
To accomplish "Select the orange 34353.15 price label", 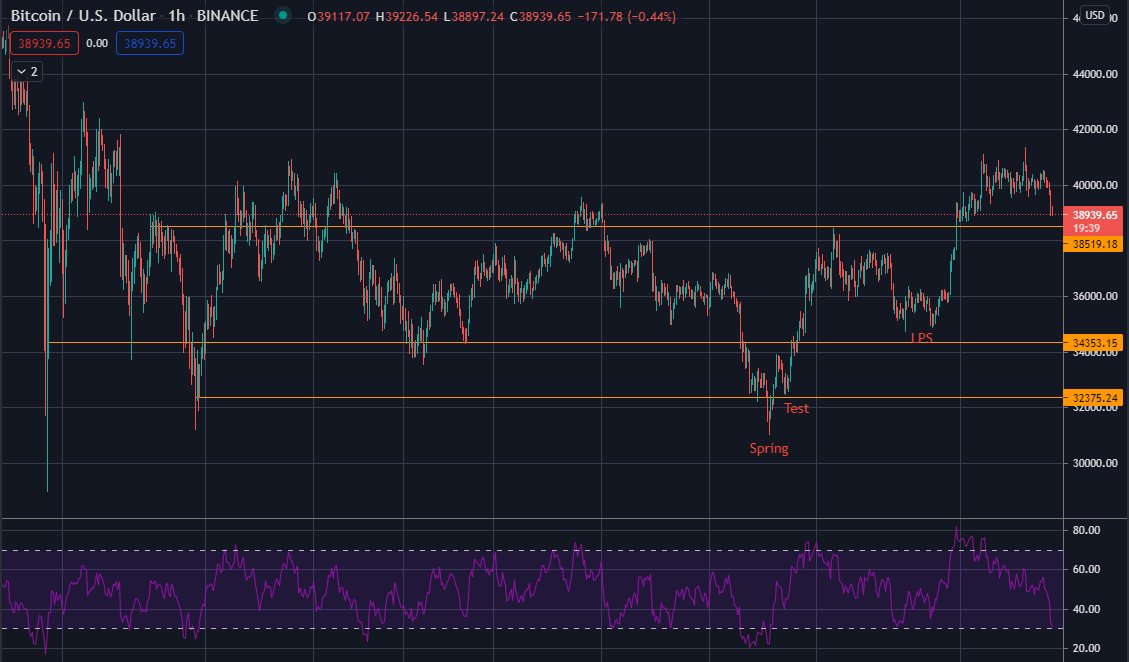I will pyautogui.click(x=1094, y=342).
